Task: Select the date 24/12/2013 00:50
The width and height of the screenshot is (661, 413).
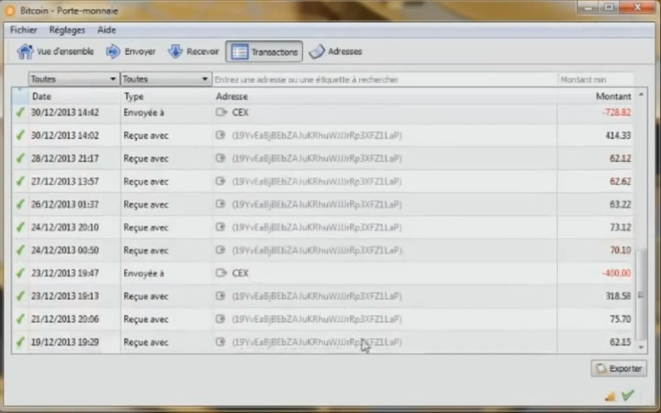Action: 65,250
